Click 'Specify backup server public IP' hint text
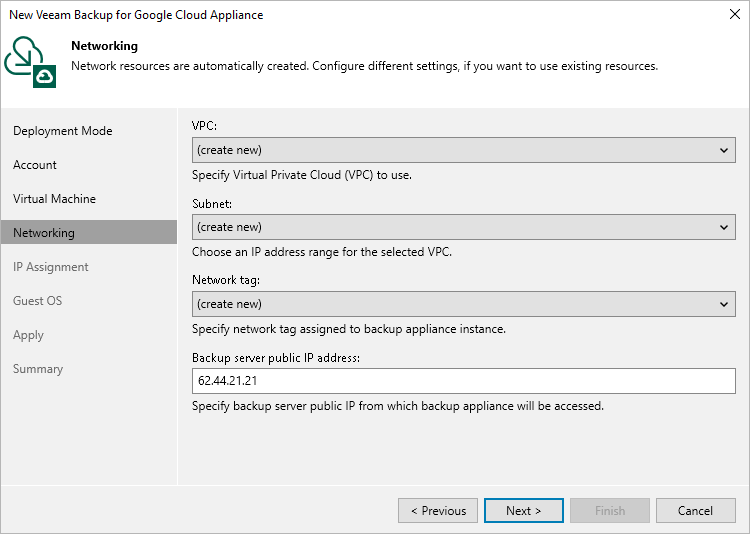This screenshot has height=534, width=750. [398, 406]
